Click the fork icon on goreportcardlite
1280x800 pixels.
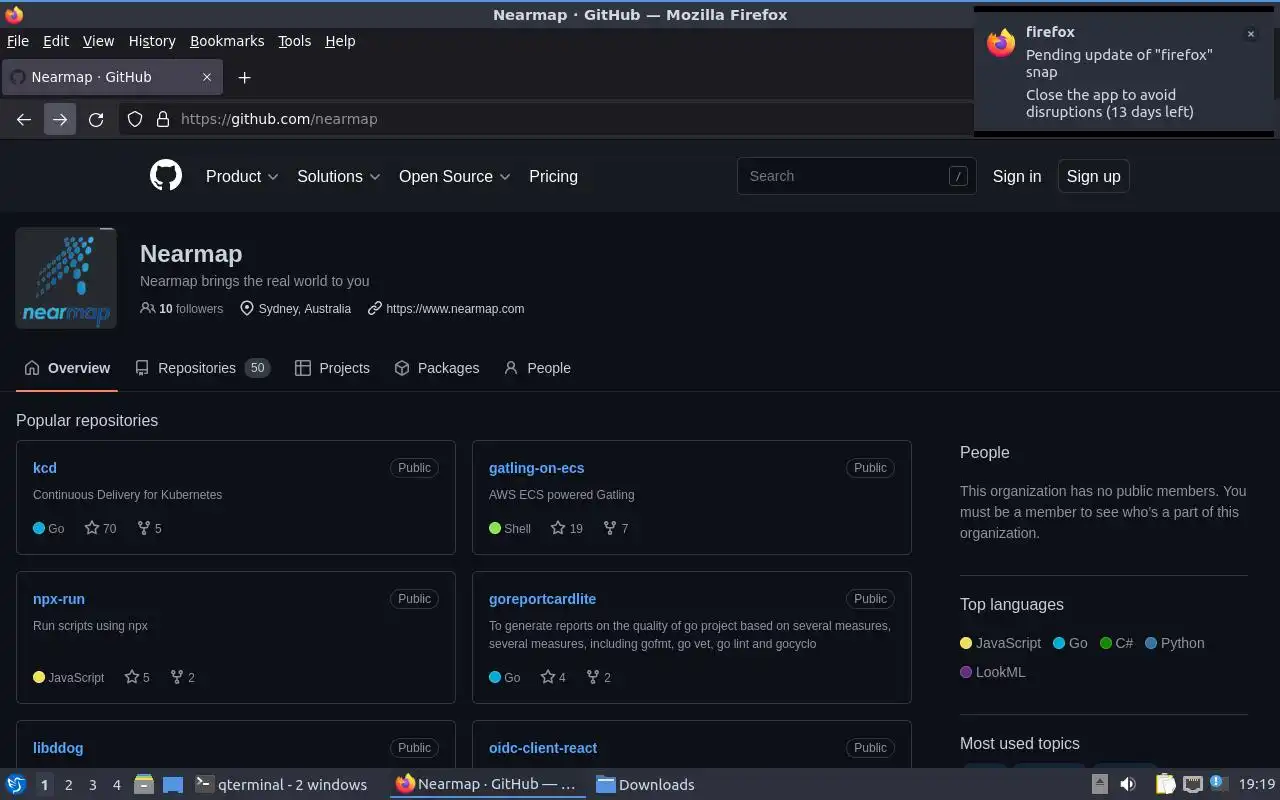[x=593, y=677]
